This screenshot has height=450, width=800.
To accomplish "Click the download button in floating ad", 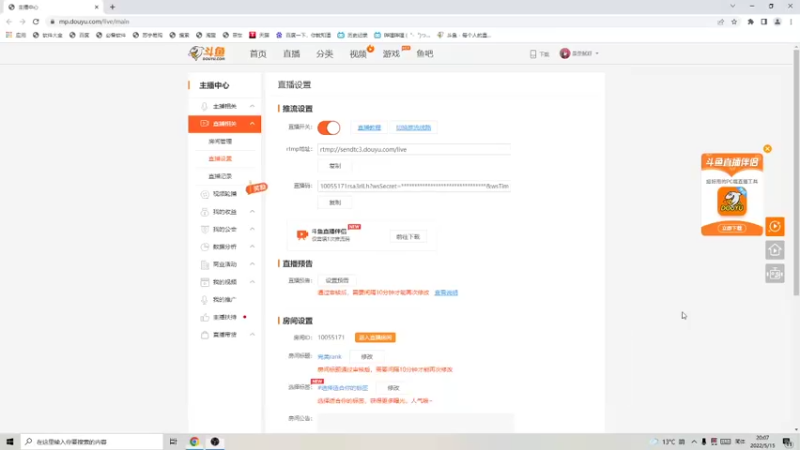I will coord(732,228).
